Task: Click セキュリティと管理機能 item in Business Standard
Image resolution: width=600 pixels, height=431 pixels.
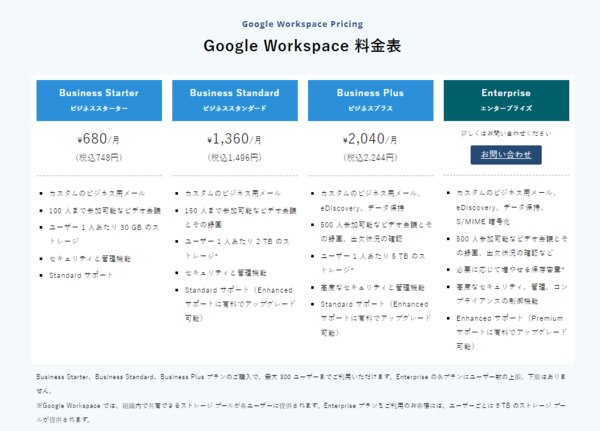Action: click(225, 273)
